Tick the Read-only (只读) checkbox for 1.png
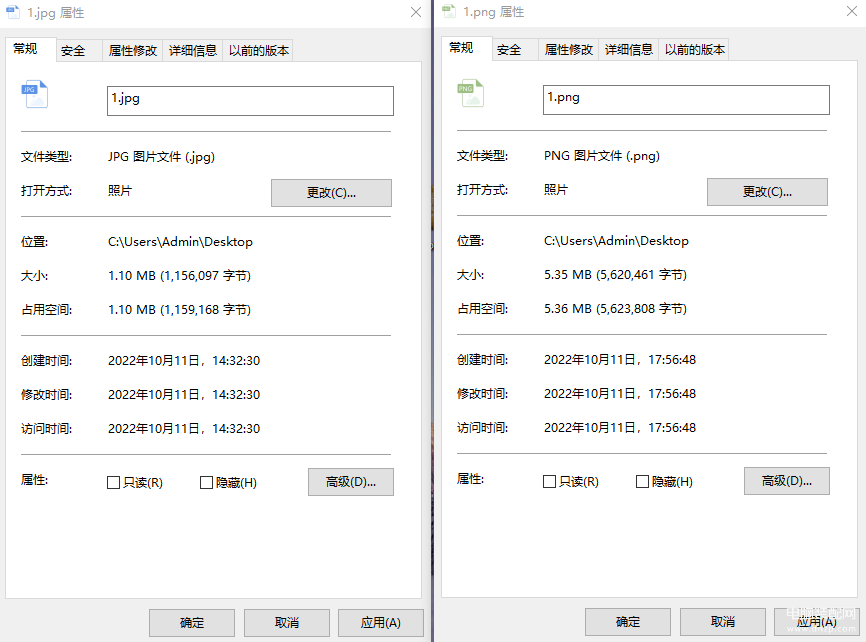 [x=549, y=482]
